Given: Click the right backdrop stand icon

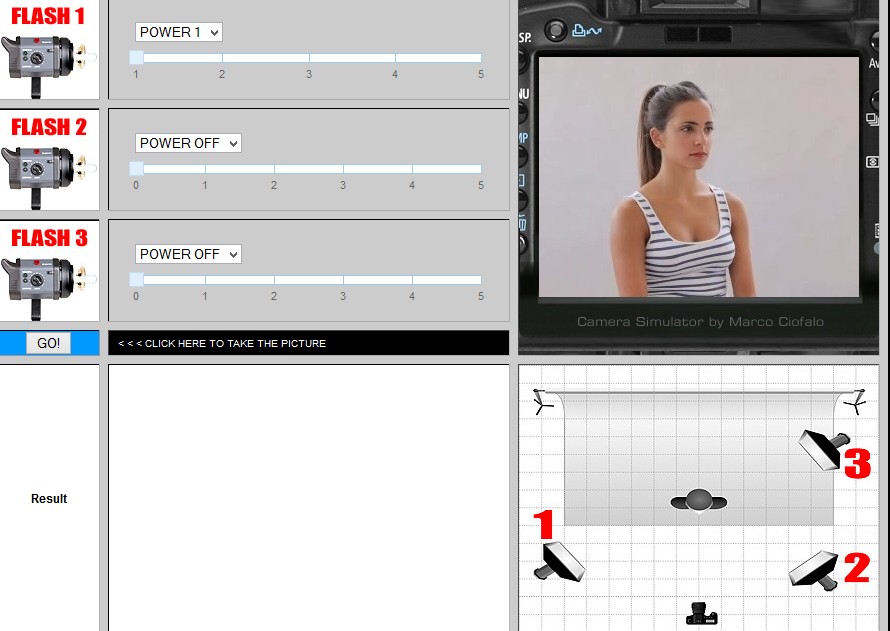Looking at the screenshot, I should pos(855,402).
